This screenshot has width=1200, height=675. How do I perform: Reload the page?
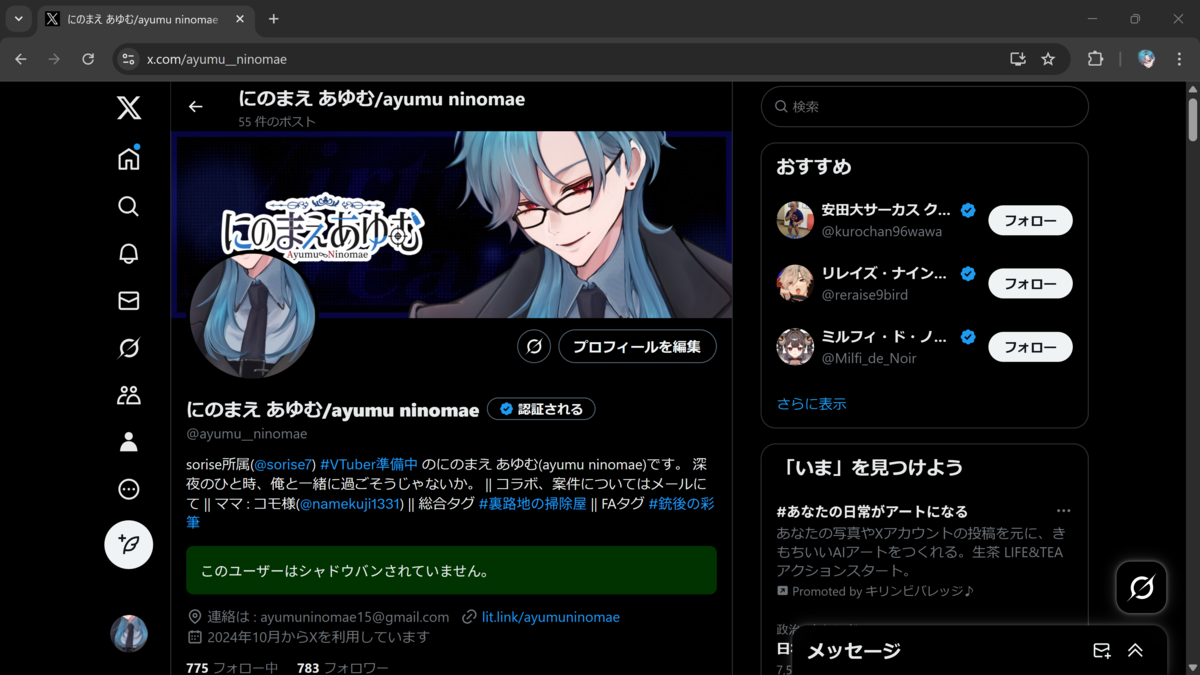point(88,59)
